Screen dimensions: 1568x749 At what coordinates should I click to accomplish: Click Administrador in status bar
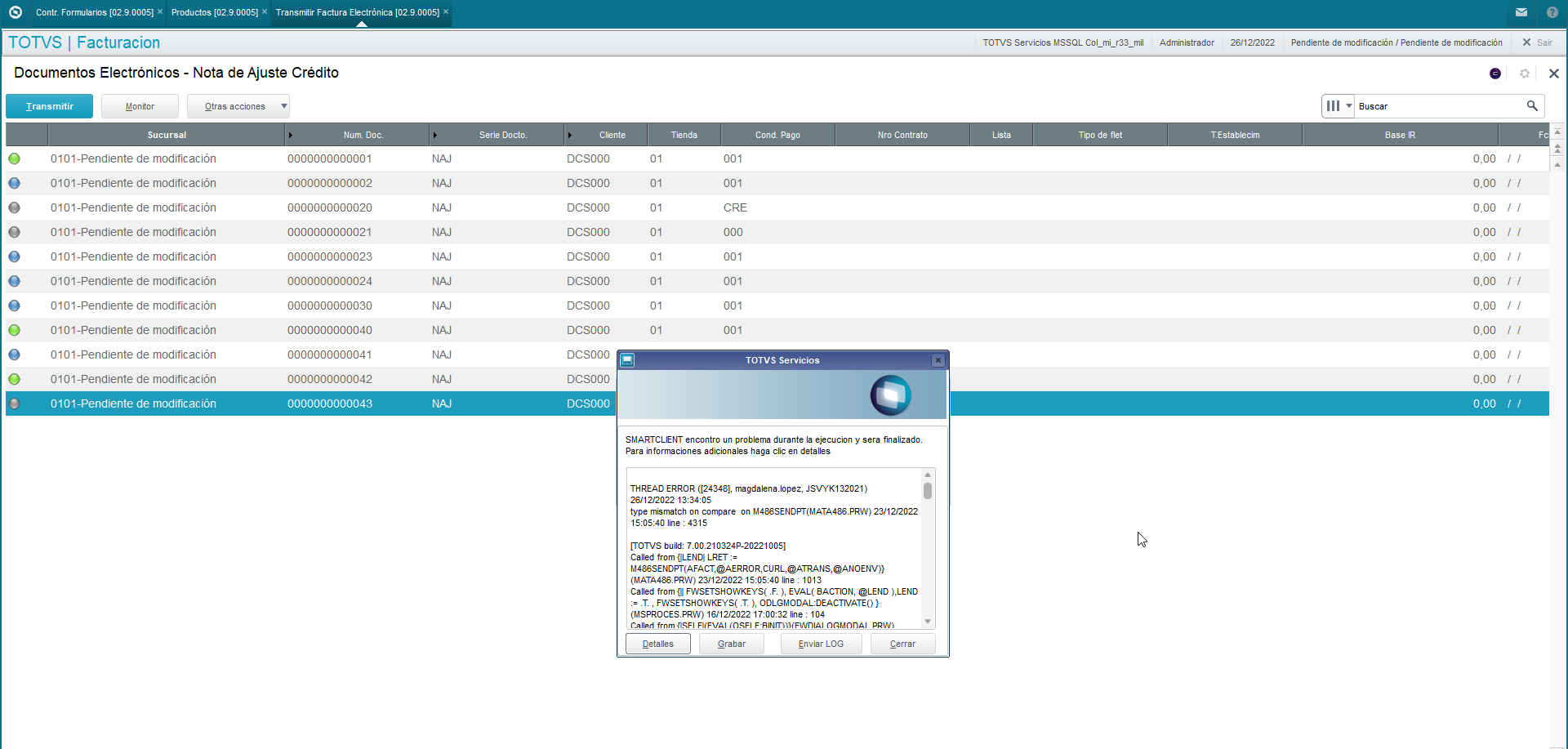[x=1187, y=42]
